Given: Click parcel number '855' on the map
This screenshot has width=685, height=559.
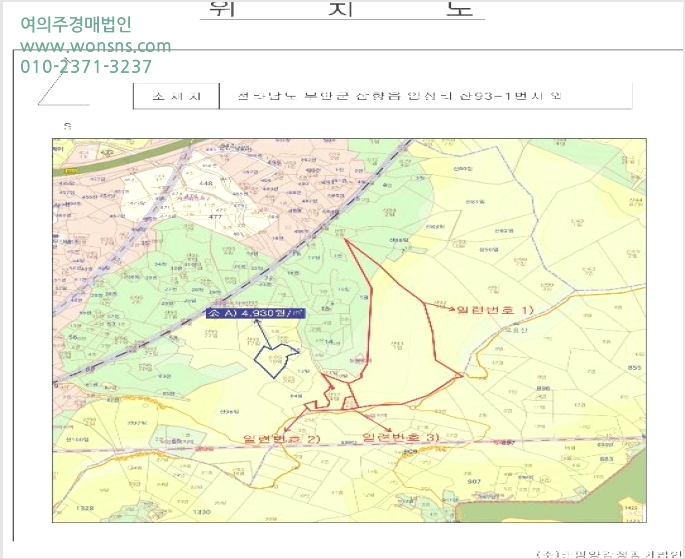Looking at the screenshot, I should pyautogui.click(x=634, y=368).
